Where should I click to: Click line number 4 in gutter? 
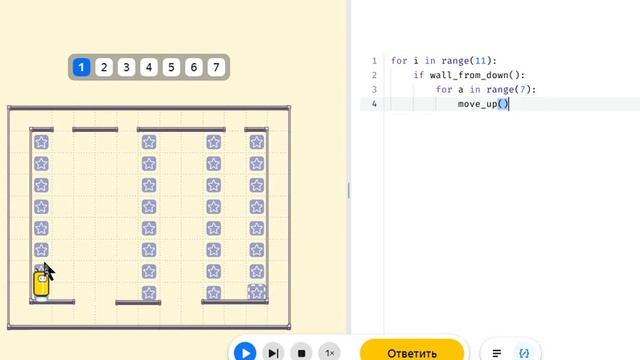[x=374, y=104]
